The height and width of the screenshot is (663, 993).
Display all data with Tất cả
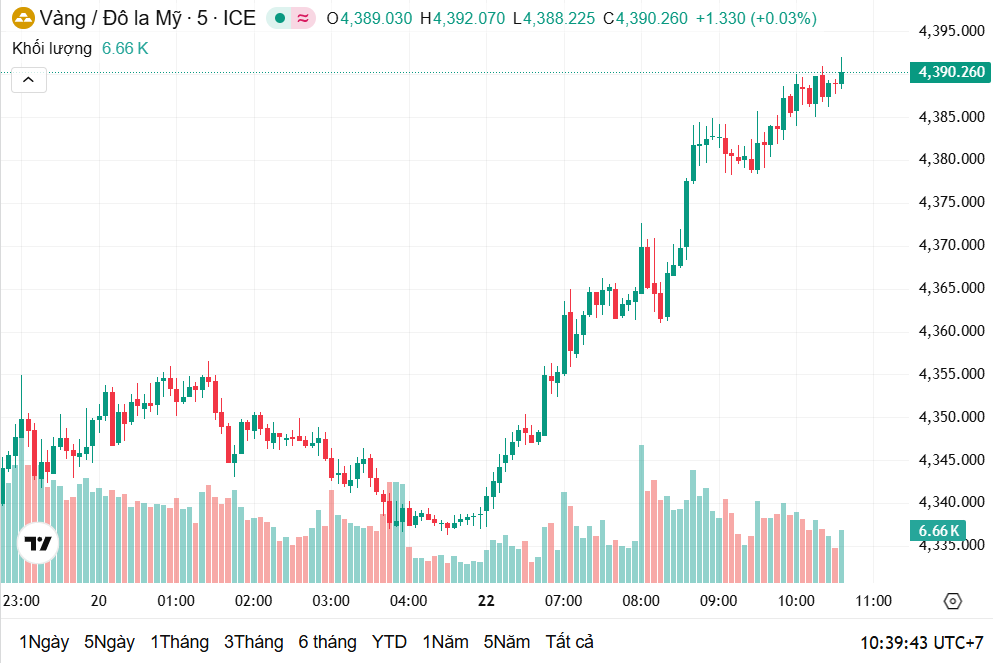tap(569, 642)
